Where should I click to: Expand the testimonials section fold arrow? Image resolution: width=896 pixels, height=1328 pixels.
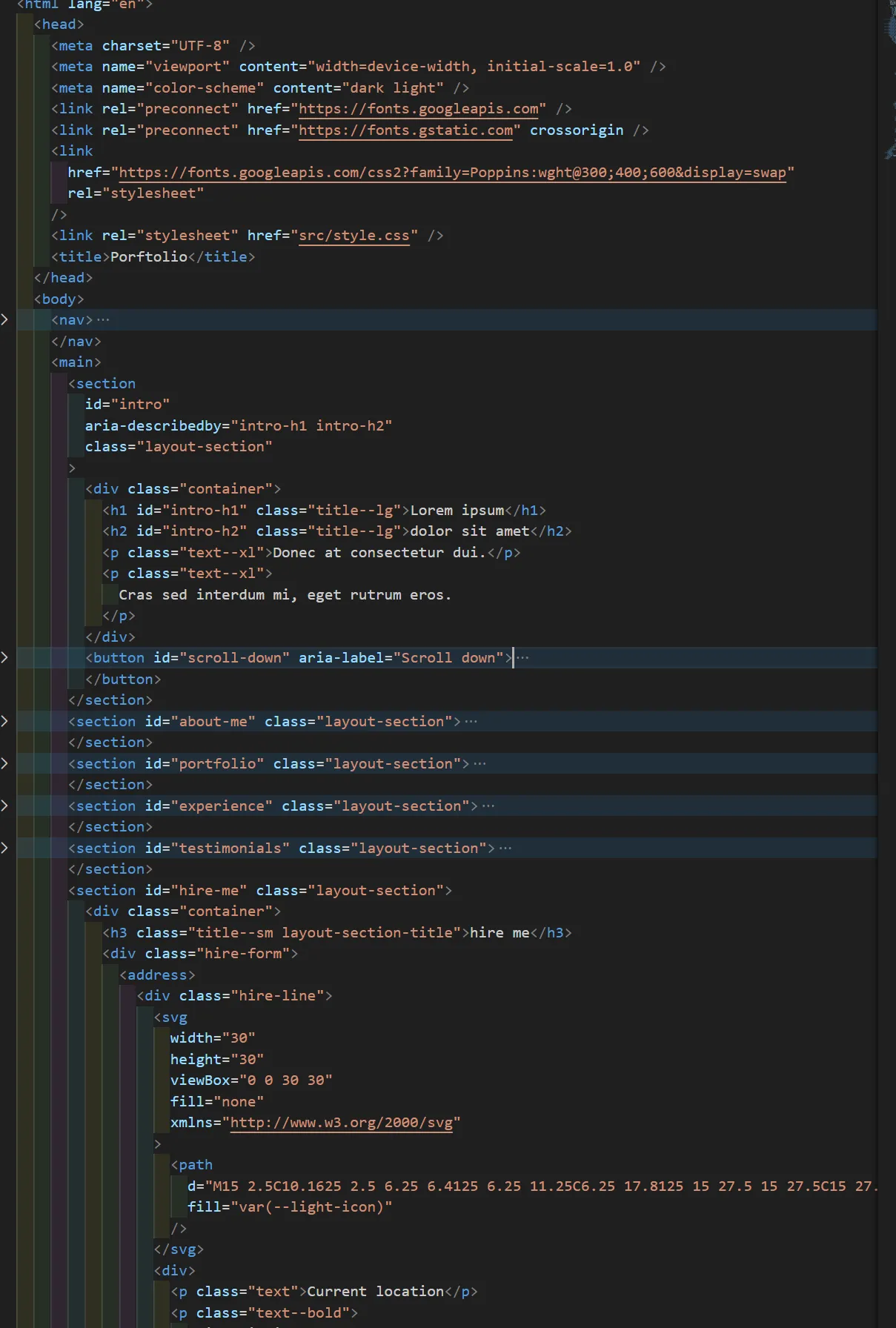click(x=5, y=849)
